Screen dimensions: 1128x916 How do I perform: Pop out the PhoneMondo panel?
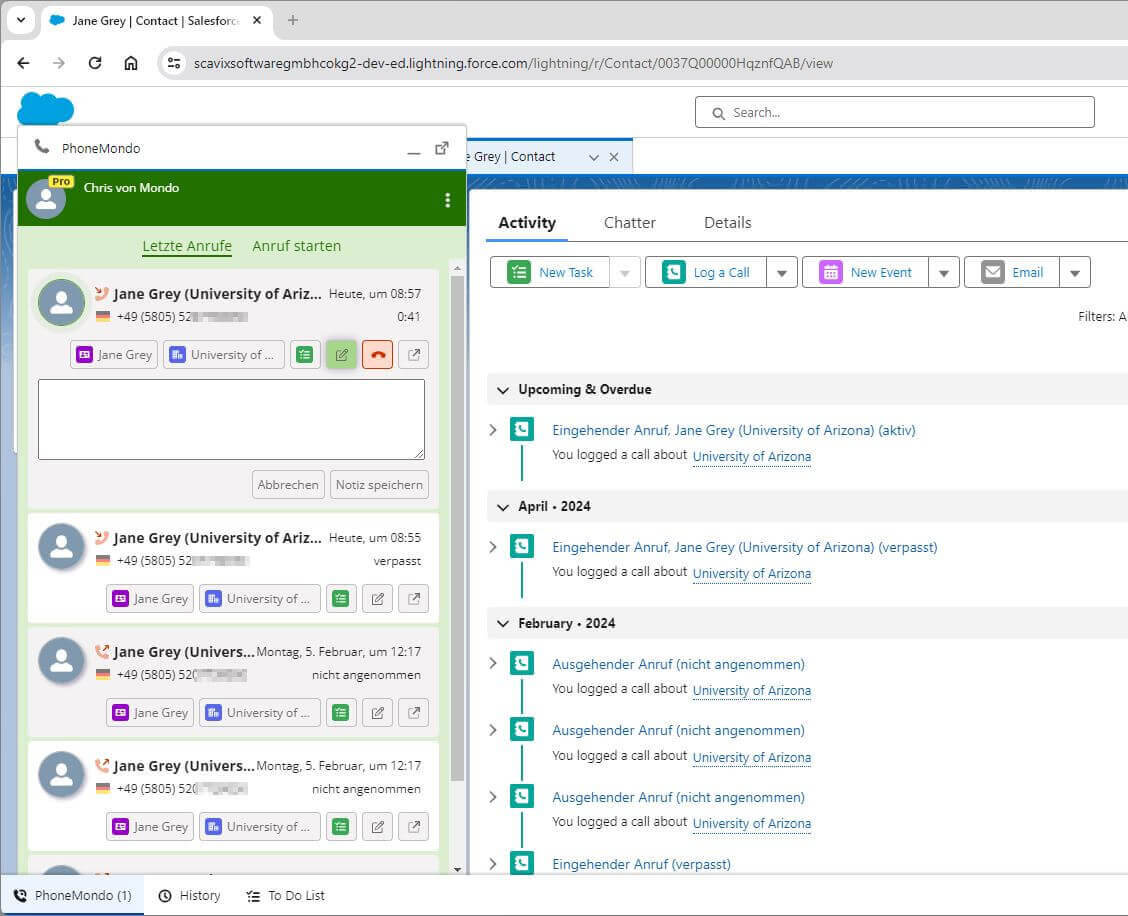442,148
